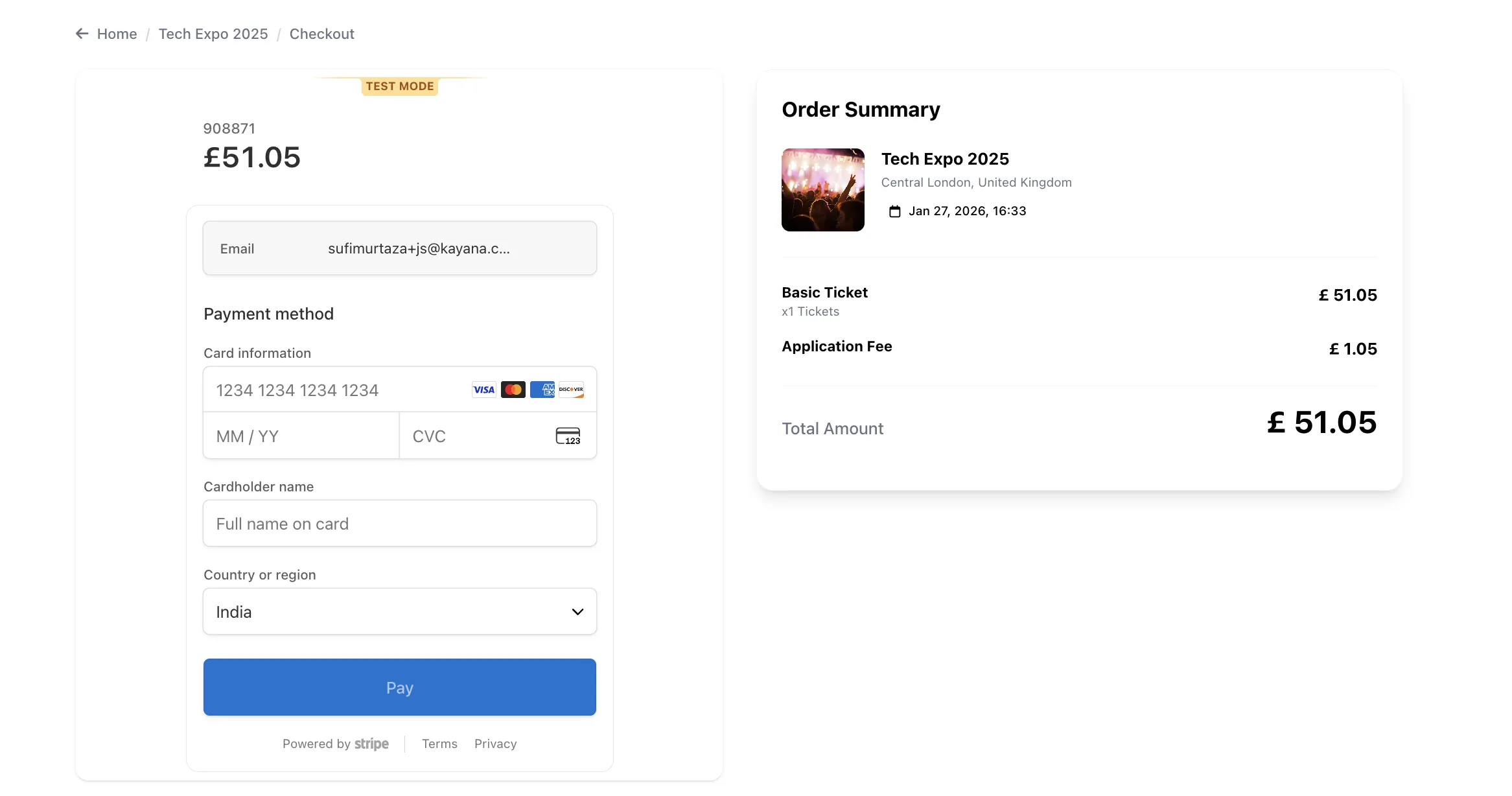
Task: Focus the card number field
Action: tap(400, 390)
